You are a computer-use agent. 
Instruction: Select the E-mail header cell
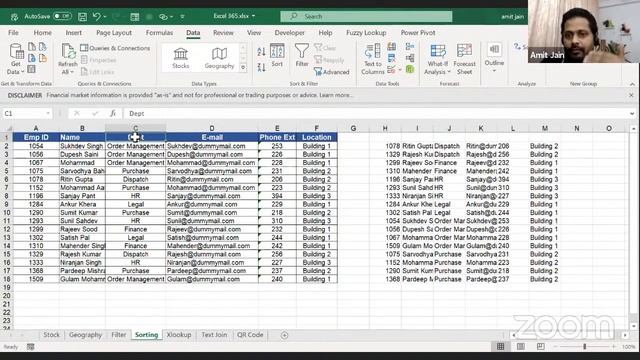212,137
